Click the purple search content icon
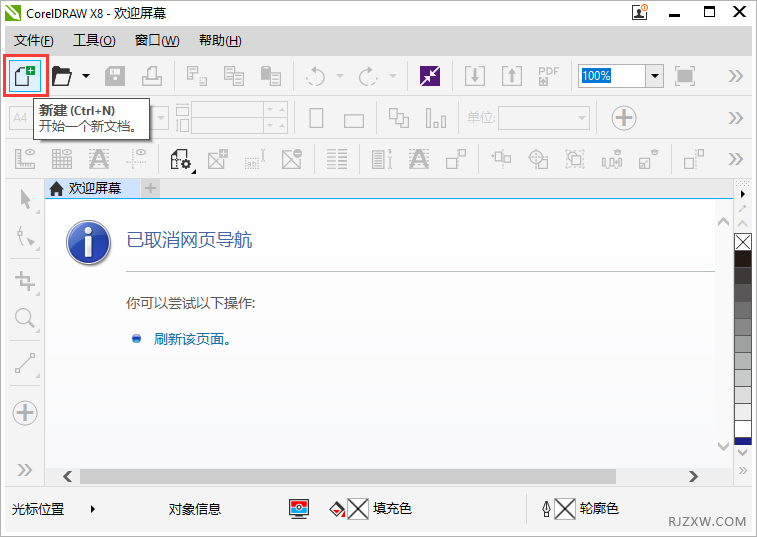Viewport: 757px width, 537px height. (430, 76)
